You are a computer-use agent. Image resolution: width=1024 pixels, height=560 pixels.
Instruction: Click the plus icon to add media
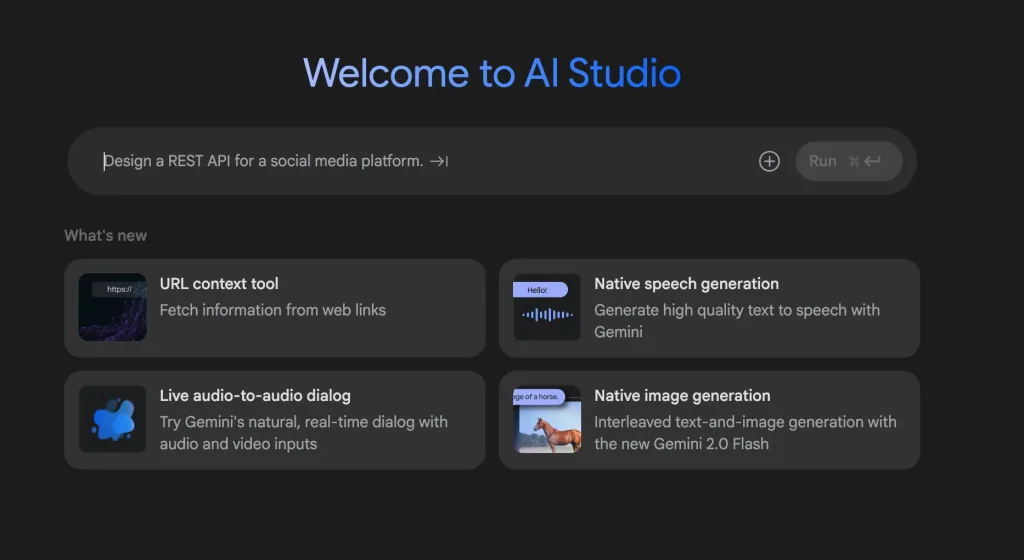[769, 161]
